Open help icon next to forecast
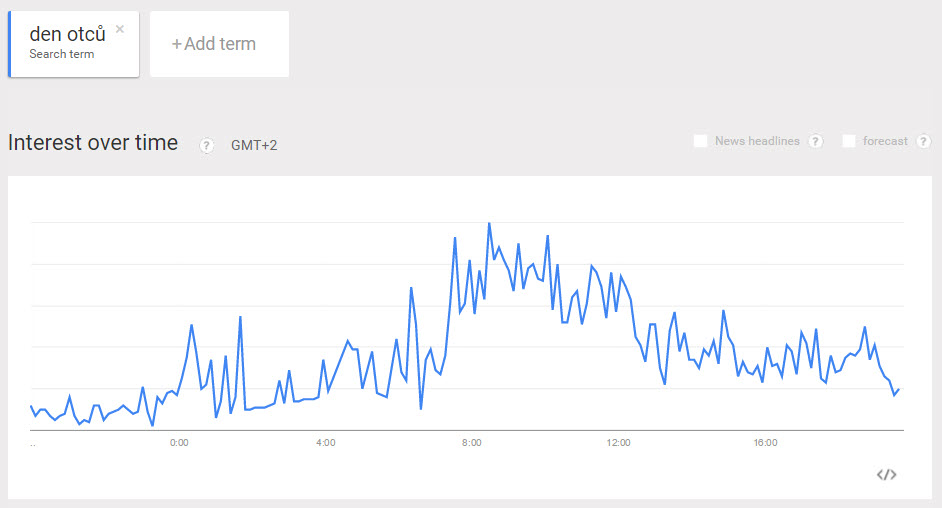The image size is (942, 508). click(923, 141)
